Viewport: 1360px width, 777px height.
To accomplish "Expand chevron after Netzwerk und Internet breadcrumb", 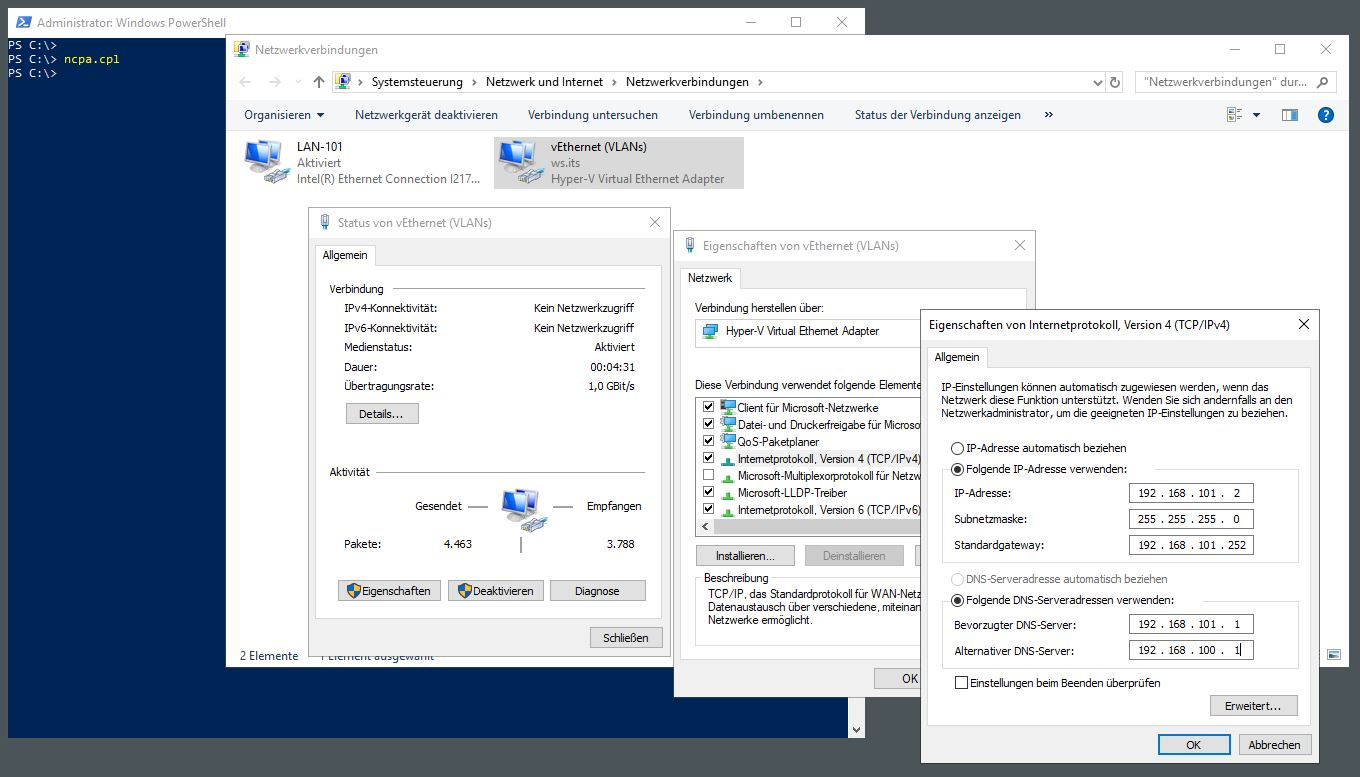I will tap(615, 82).
